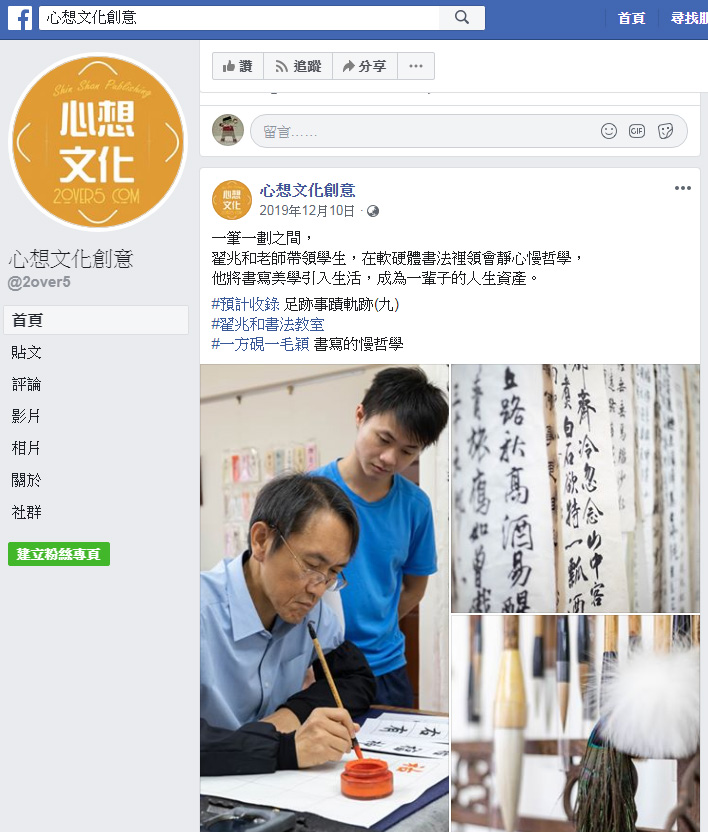Click the Facebook logo icon
Screen dimensions: 708x832
(x=20, y=18)
